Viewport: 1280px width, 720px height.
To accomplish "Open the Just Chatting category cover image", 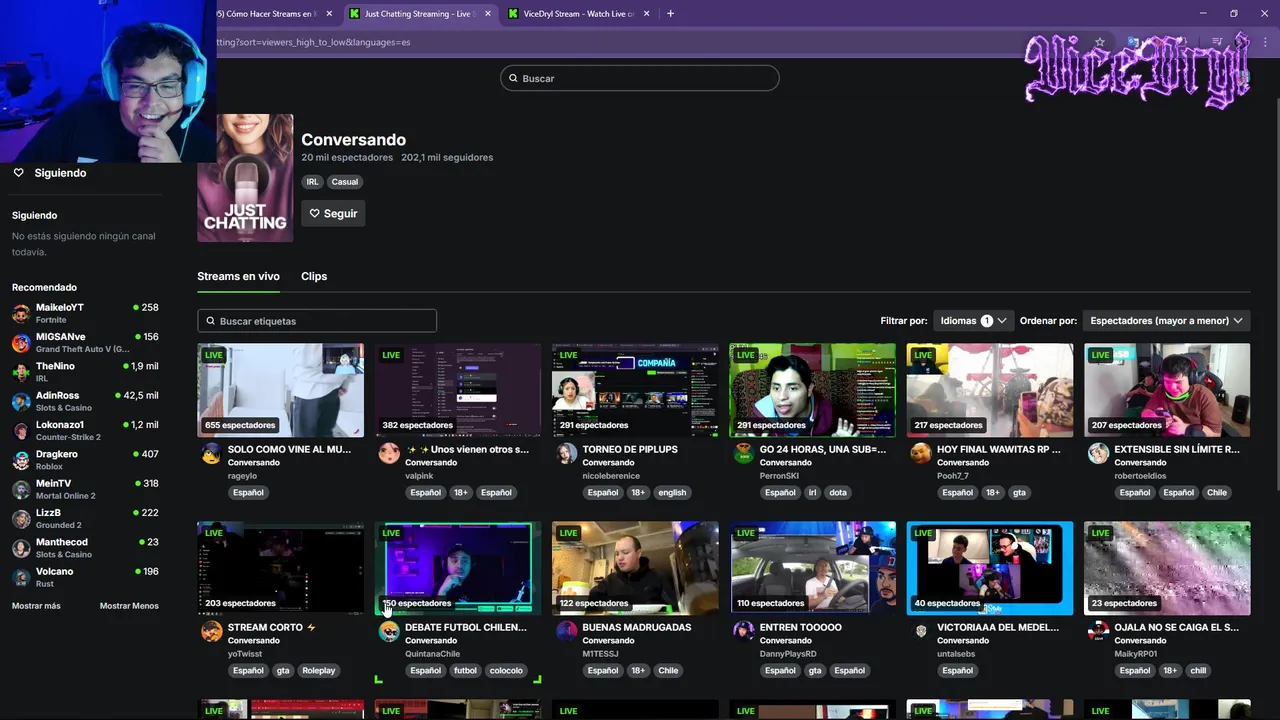I will (245, 178).
